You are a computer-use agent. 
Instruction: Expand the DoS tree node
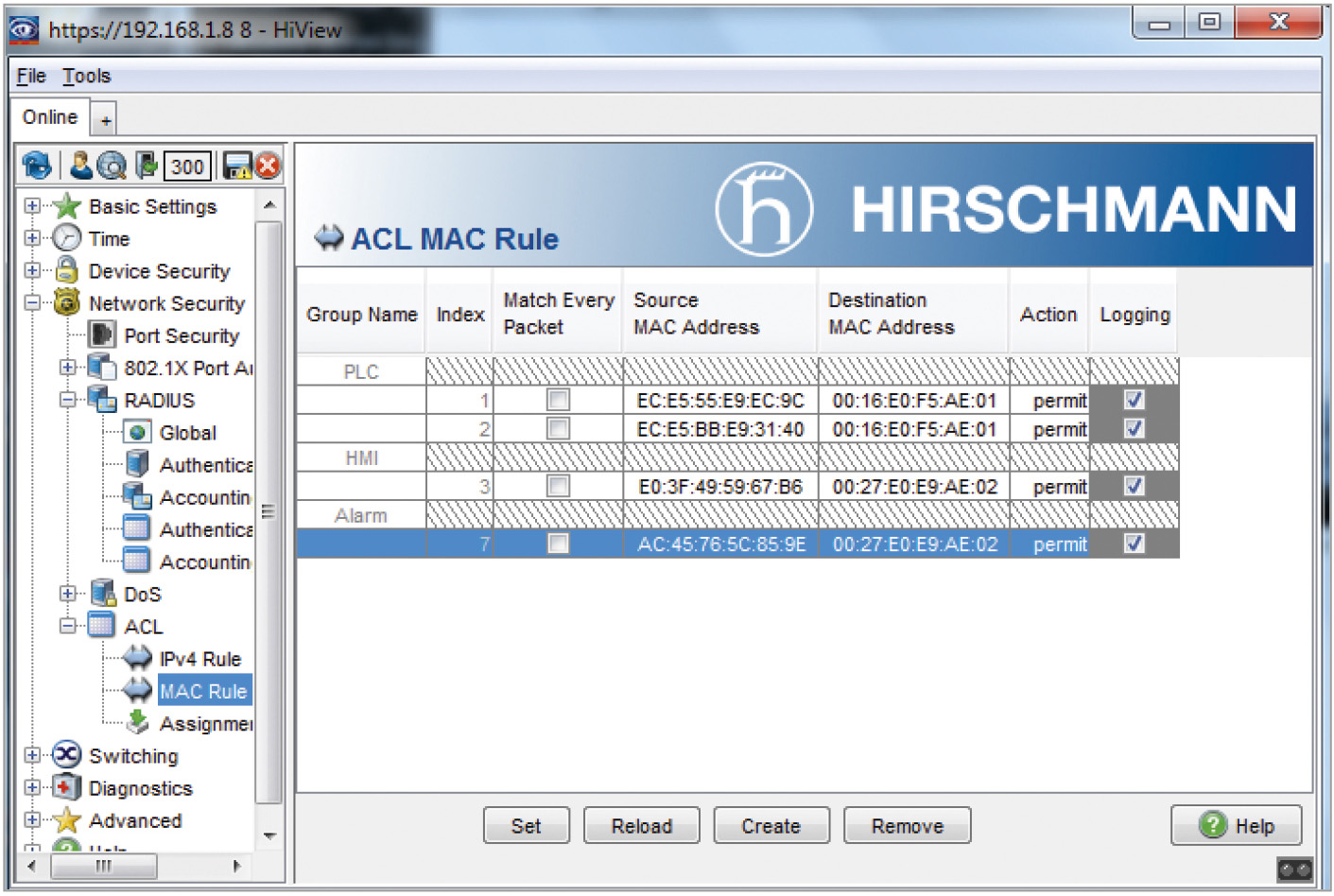click(67, 594)
